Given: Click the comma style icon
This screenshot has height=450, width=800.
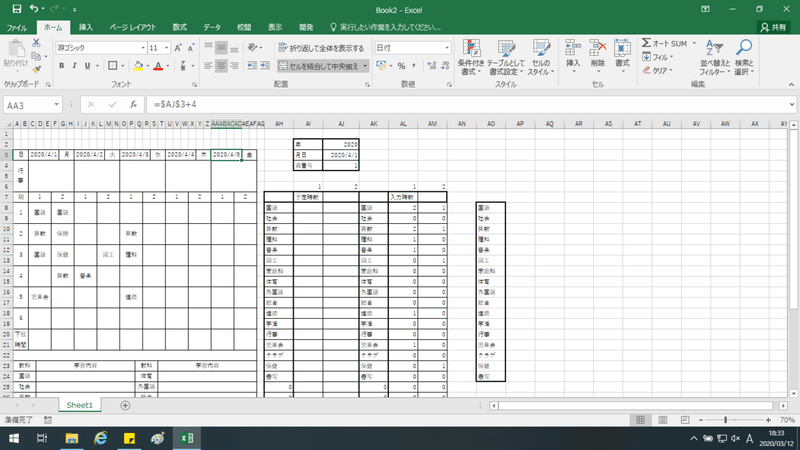Looking at the screenshot, I should coord(414,66).
